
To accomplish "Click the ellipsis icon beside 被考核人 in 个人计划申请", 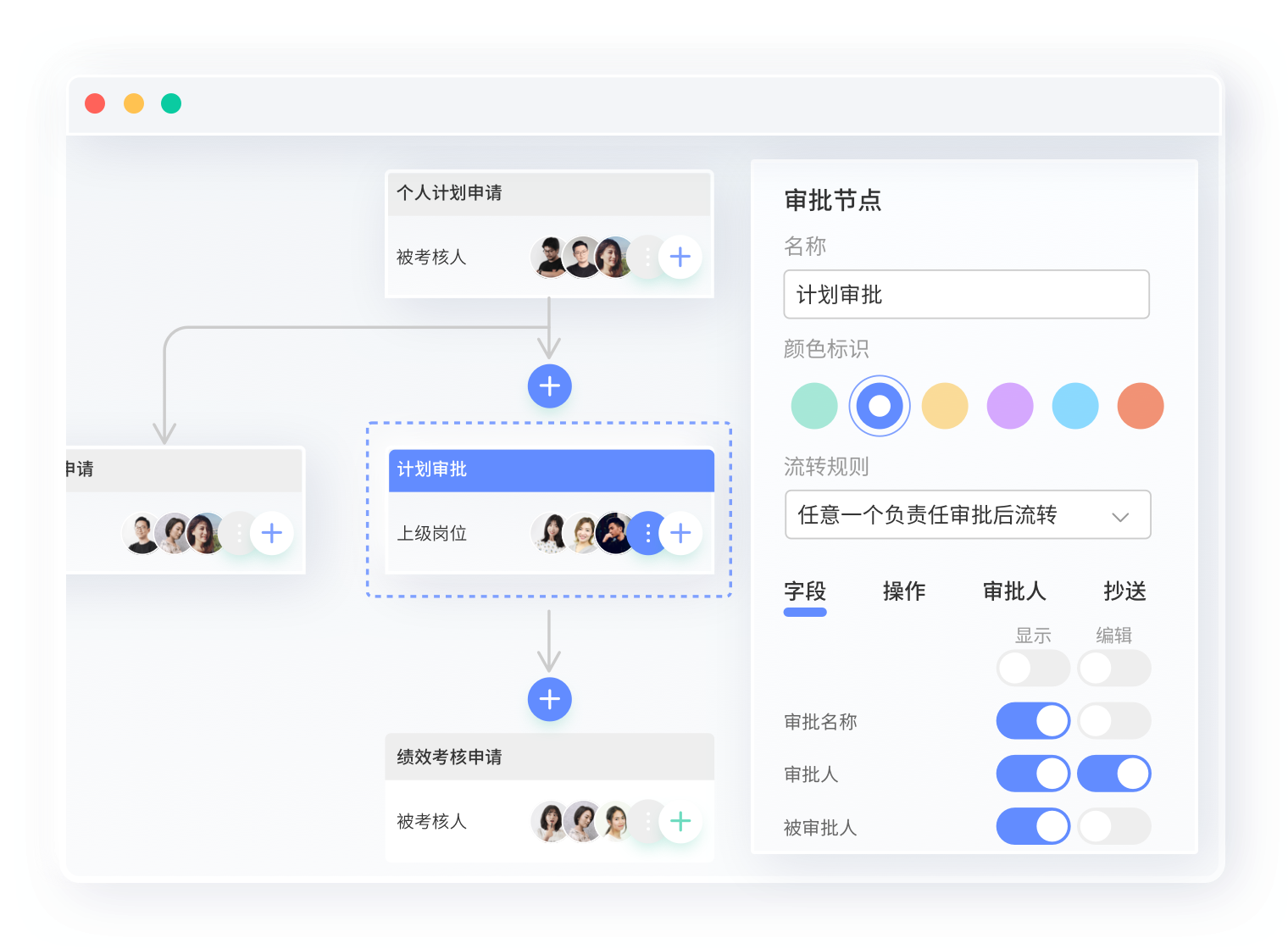I will [x=647, y=257].
